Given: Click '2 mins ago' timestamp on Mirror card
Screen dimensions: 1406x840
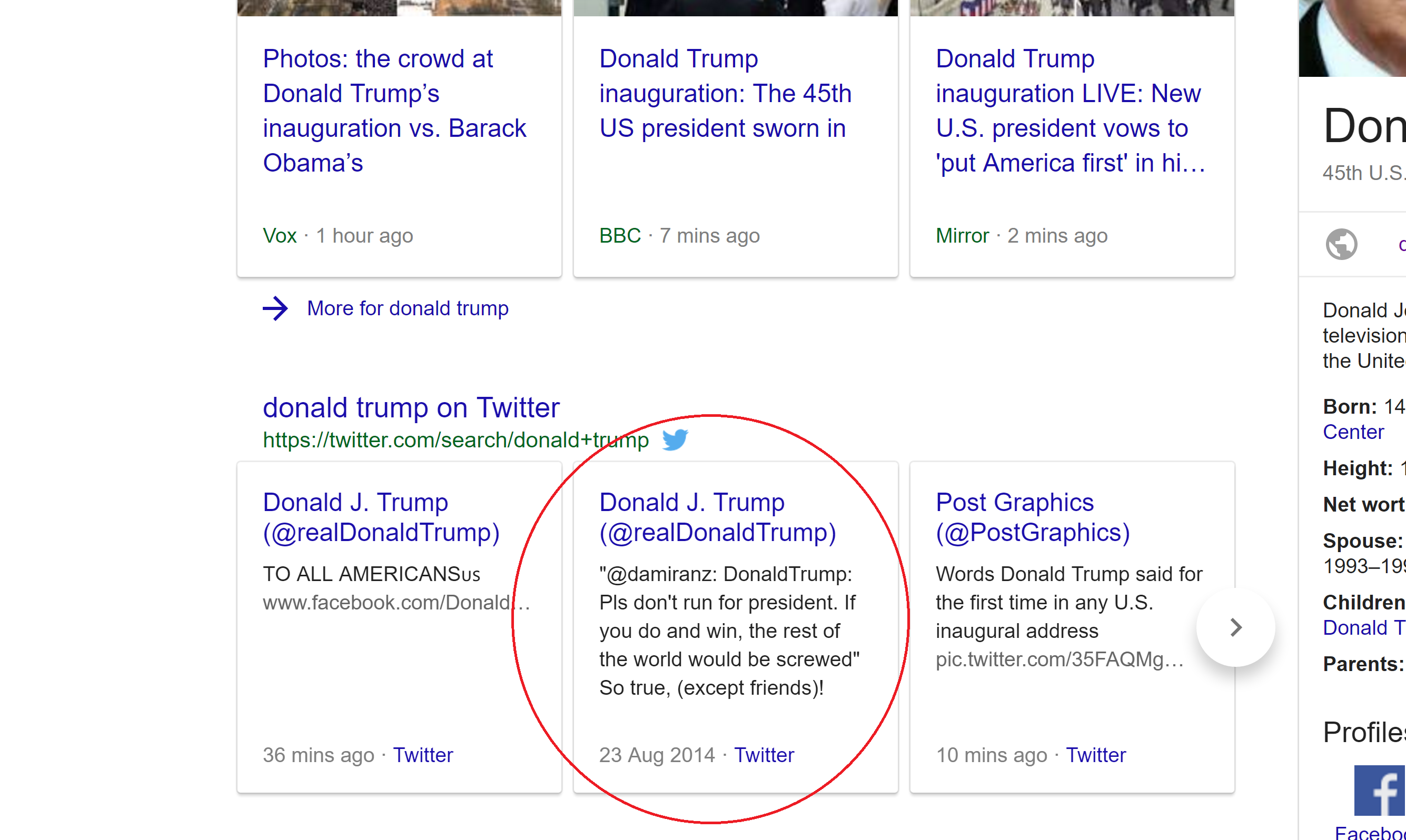Looking at the screenshot, I should (x=1057, y=235).
